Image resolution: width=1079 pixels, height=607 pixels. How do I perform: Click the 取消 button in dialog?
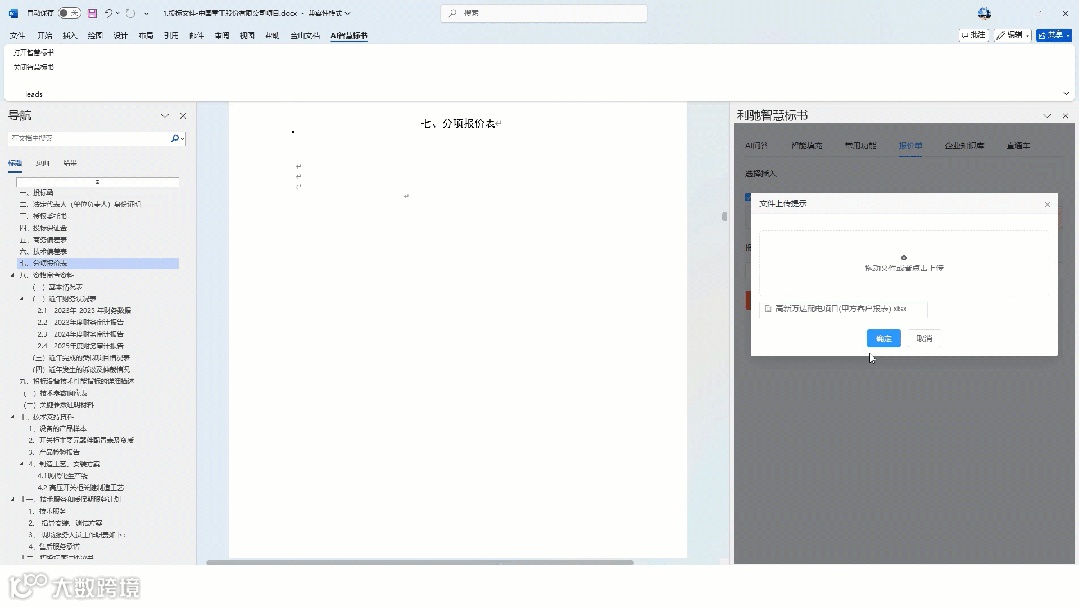924,338
